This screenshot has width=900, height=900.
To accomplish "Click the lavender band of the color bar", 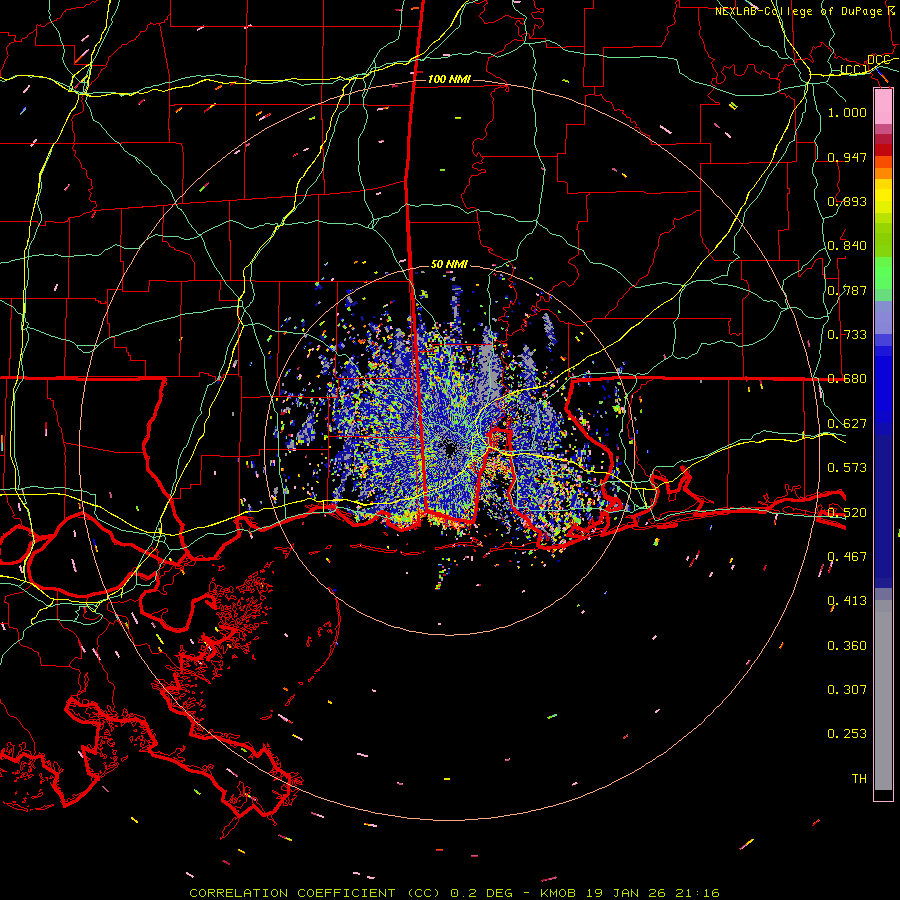I will (x=883, y=317).
